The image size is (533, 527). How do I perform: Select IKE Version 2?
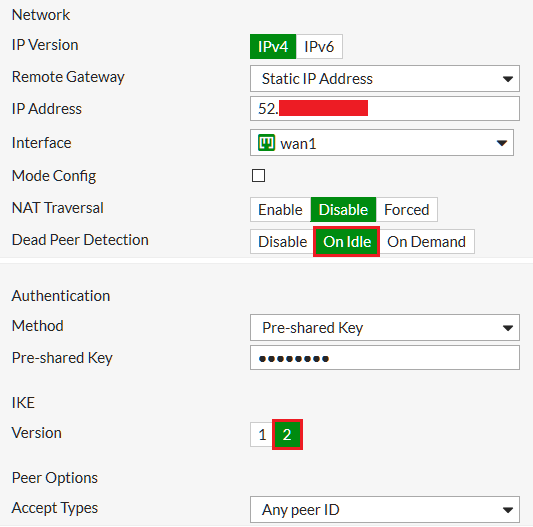pyautogui.click(x=287, y=435)
